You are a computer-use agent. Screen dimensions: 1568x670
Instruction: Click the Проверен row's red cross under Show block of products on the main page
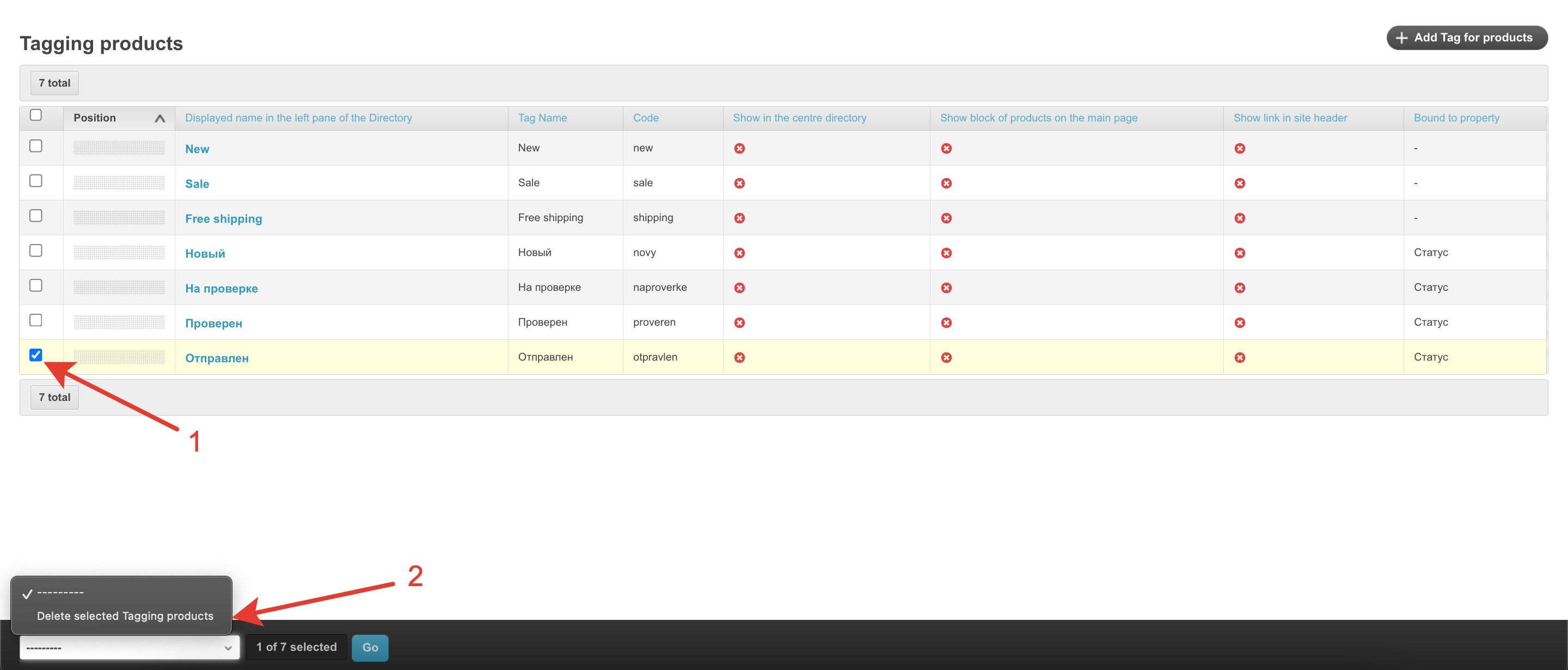[x=946, y=323]
